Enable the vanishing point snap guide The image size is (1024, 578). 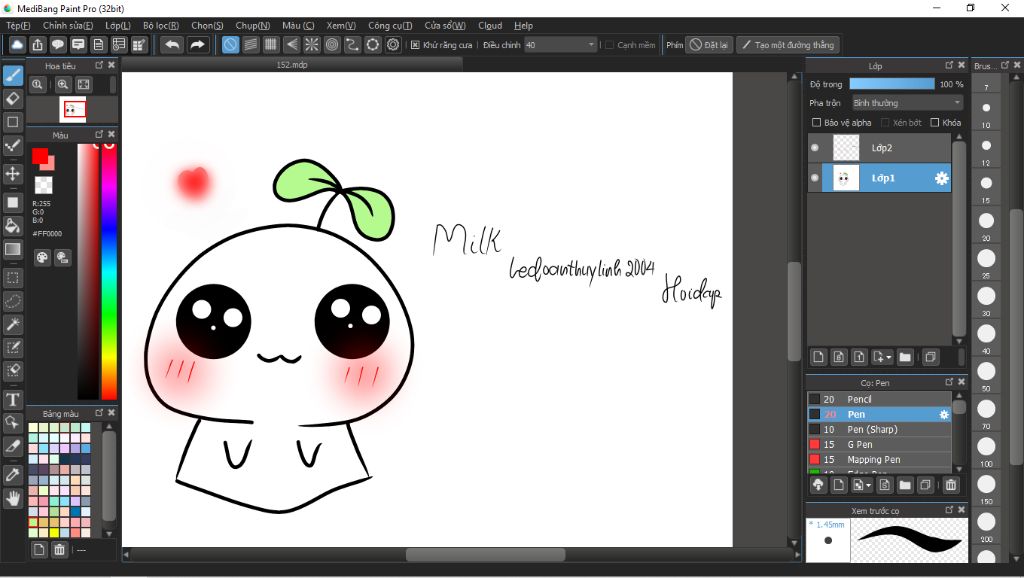pyautogui.click(x=291, y=44)
